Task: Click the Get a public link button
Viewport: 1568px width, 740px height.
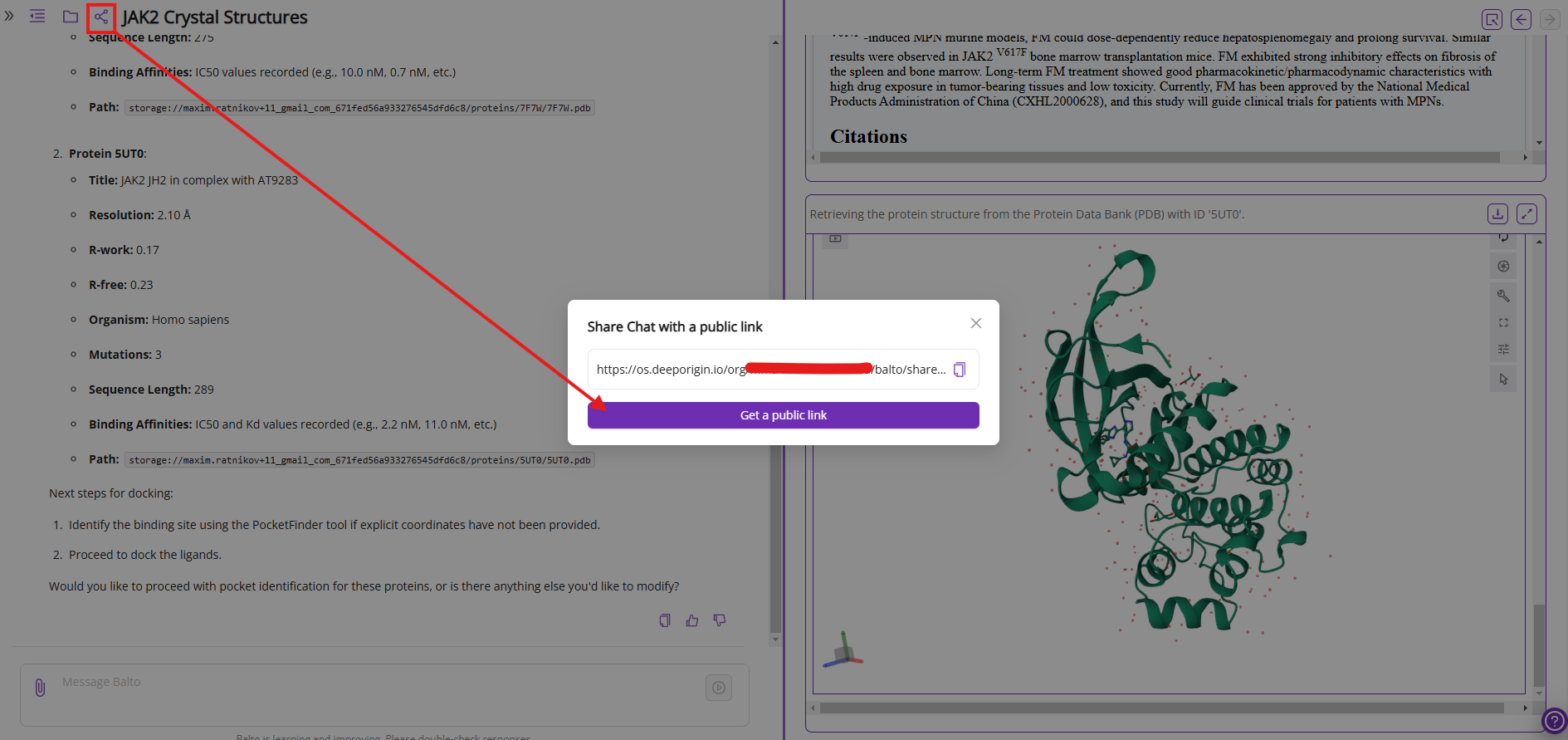Action: point(783,415)
